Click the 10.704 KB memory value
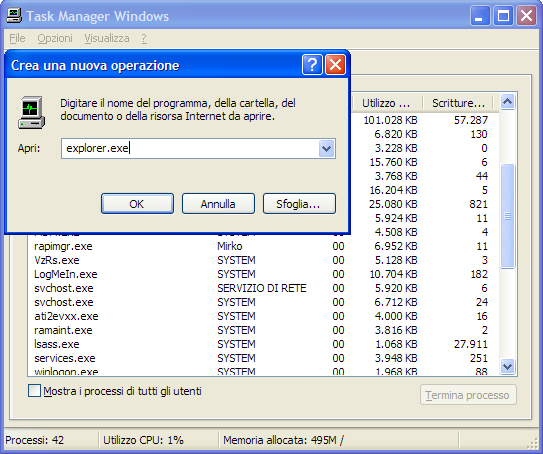The image size is (543, 454). pos(393,274)
